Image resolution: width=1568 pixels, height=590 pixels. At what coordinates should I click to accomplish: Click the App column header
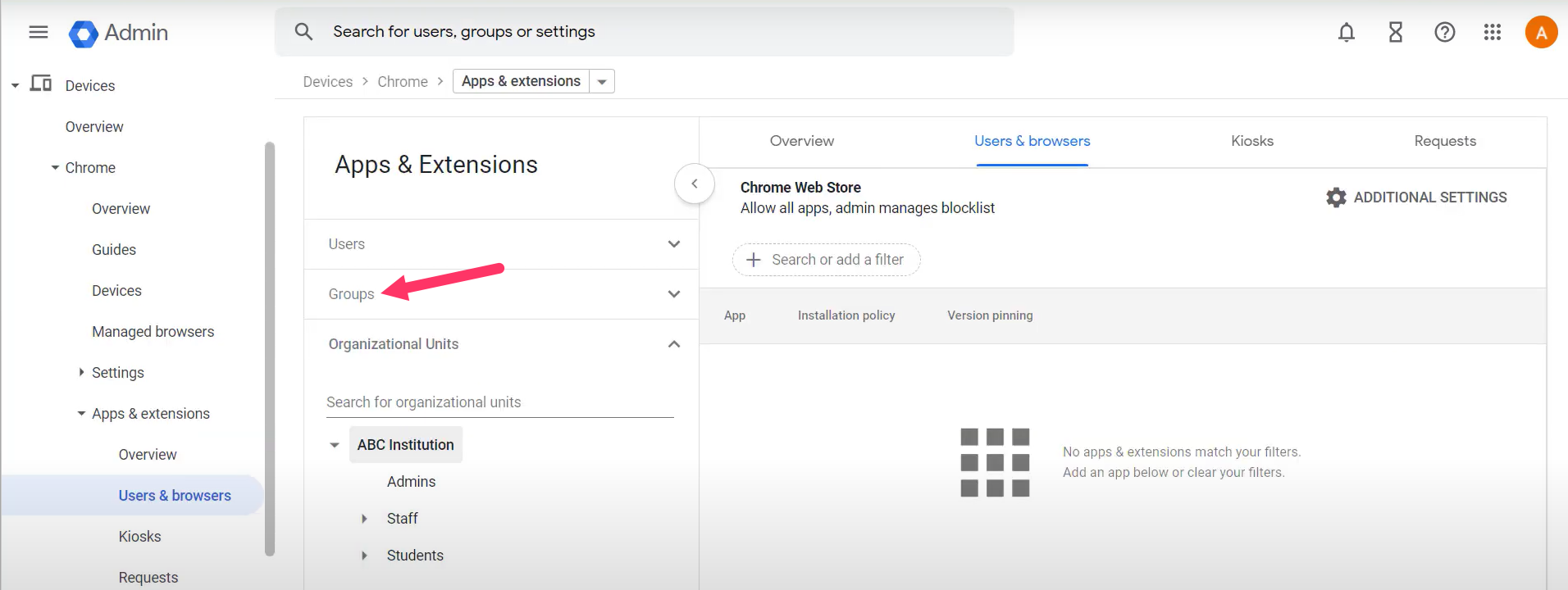(735, 315)
